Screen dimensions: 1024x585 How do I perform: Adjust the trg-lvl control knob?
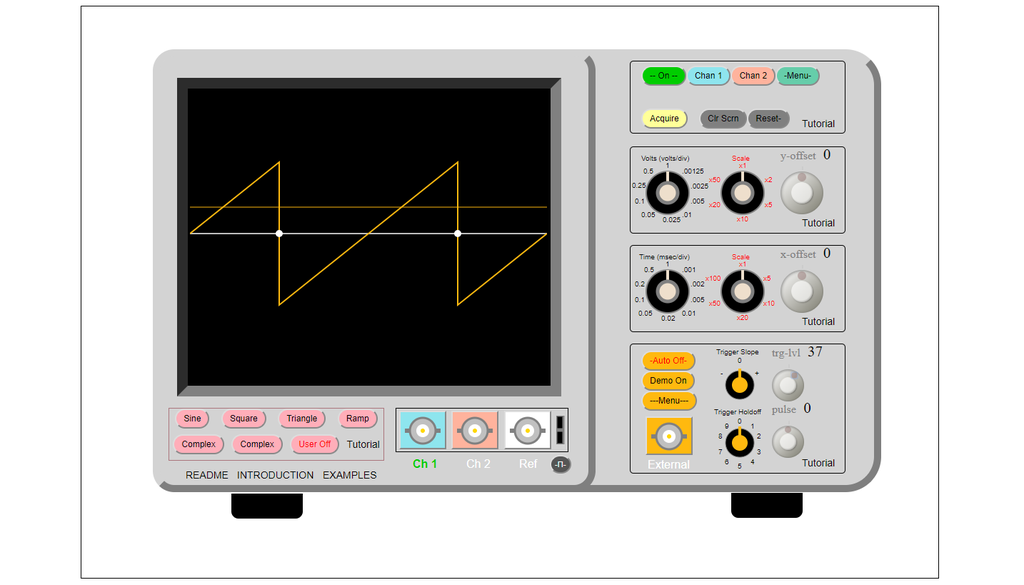(x=787, y=385)
